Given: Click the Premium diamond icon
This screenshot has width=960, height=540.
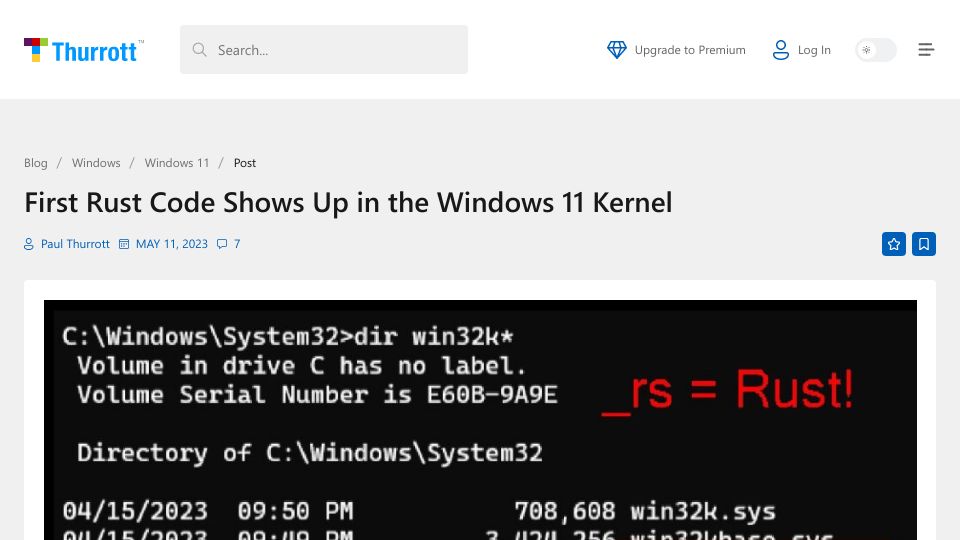Looking at the screenshot, I should click(x=617, y=50).
